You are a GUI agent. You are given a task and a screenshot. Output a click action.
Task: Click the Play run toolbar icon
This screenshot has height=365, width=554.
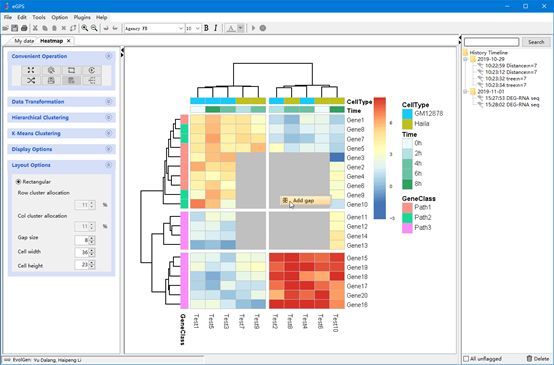point(253,28)
